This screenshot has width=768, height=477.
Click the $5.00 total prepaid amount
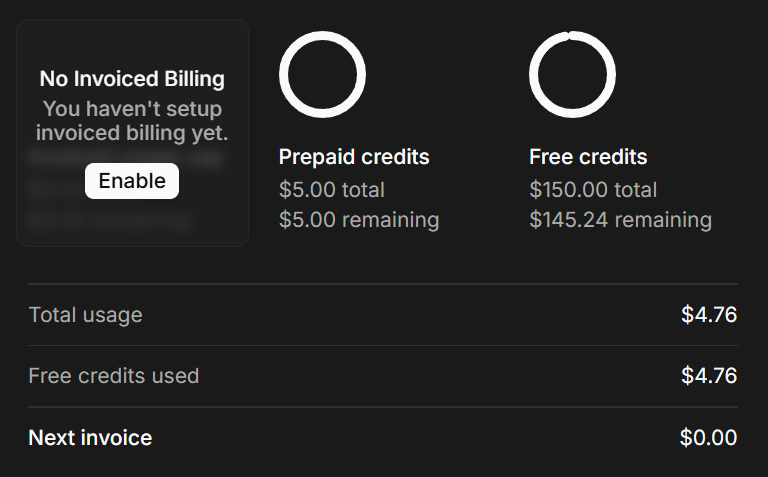pos(332,189)
